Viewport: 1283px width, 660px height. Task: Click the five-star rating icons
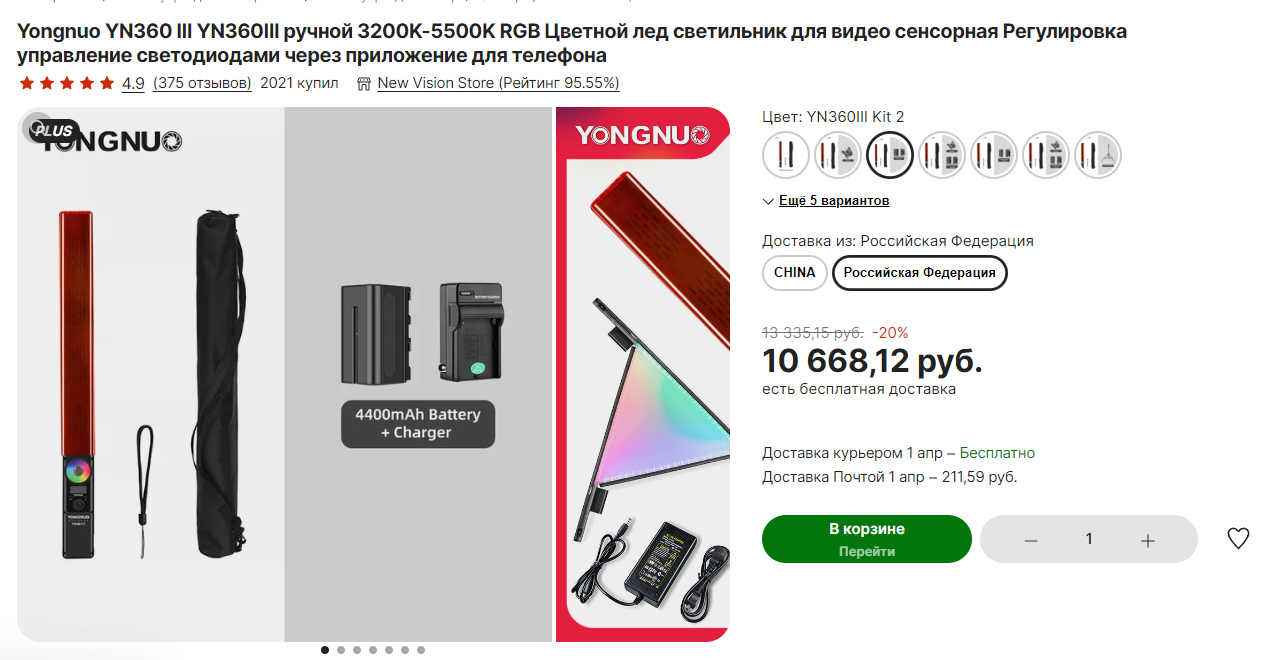pyautogui.click(x=67, y=83)
